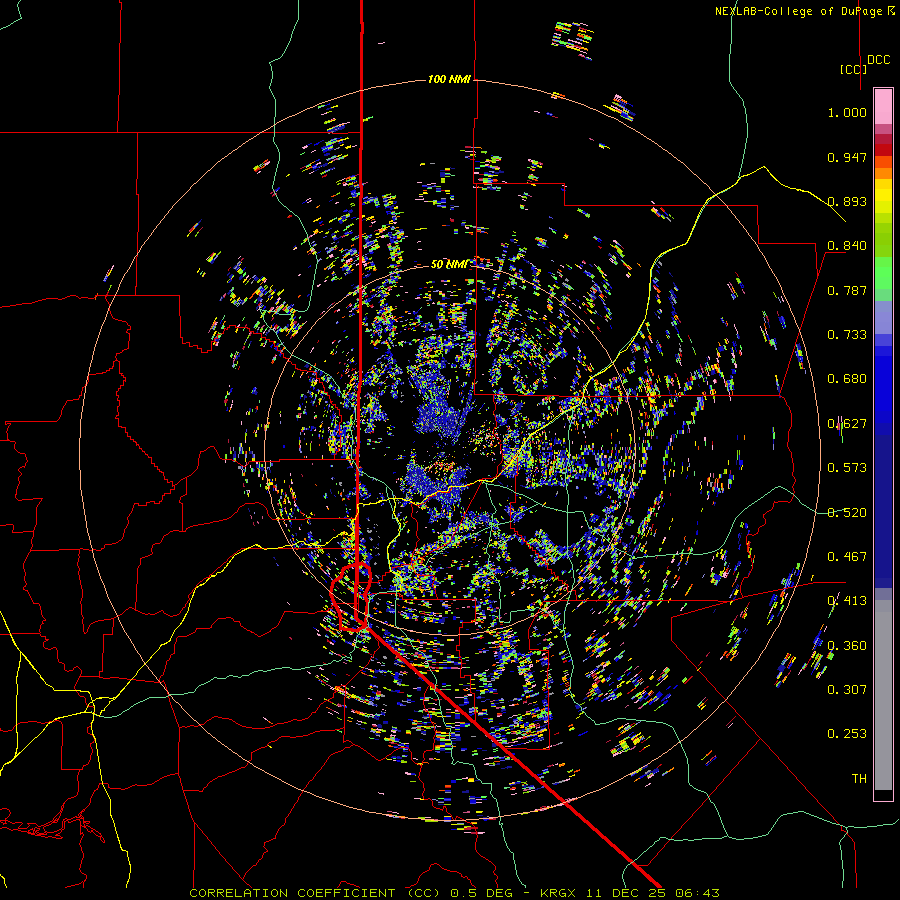This screenshot has width=900, height=900.
Task: Pick the pink segment of color bar
Action: pos(883,106)
